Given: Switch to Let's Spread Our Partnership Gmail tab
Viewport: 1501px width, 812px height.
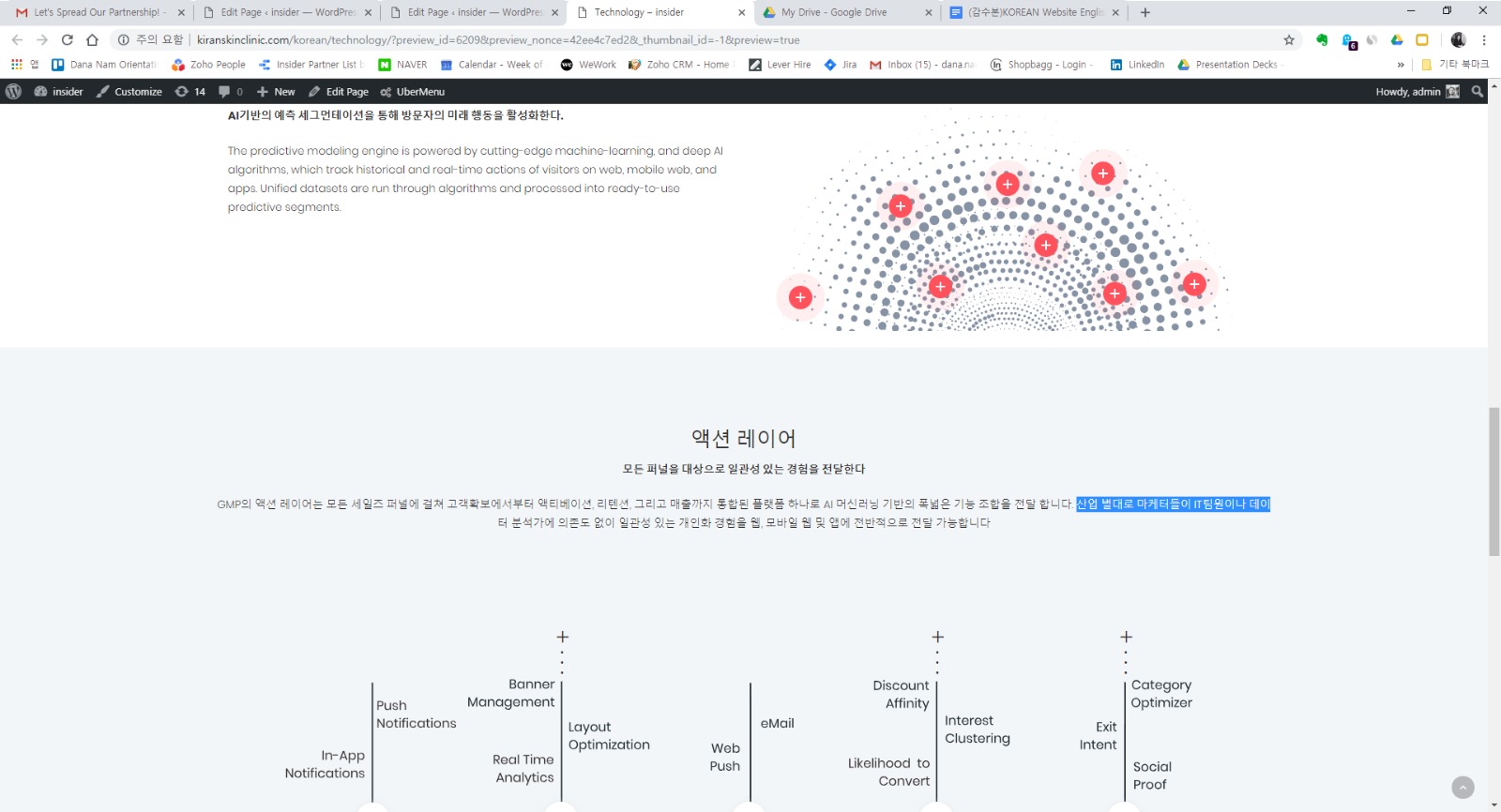Looking at the screenshot, I should (96, 12).
